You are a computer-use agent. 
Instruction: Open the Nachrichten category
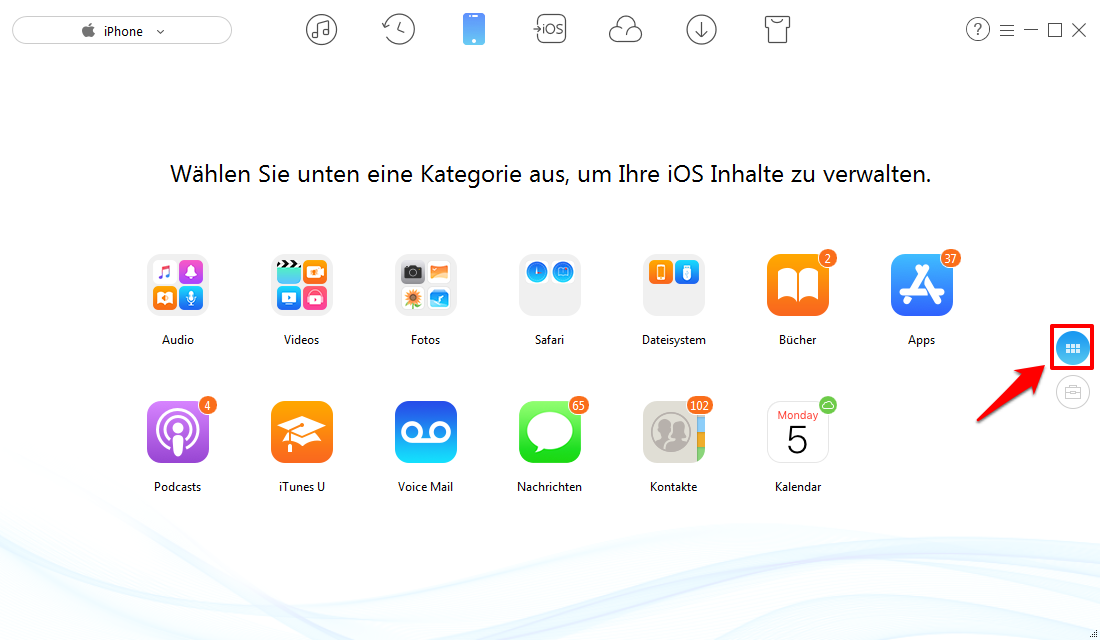[549, 432]
